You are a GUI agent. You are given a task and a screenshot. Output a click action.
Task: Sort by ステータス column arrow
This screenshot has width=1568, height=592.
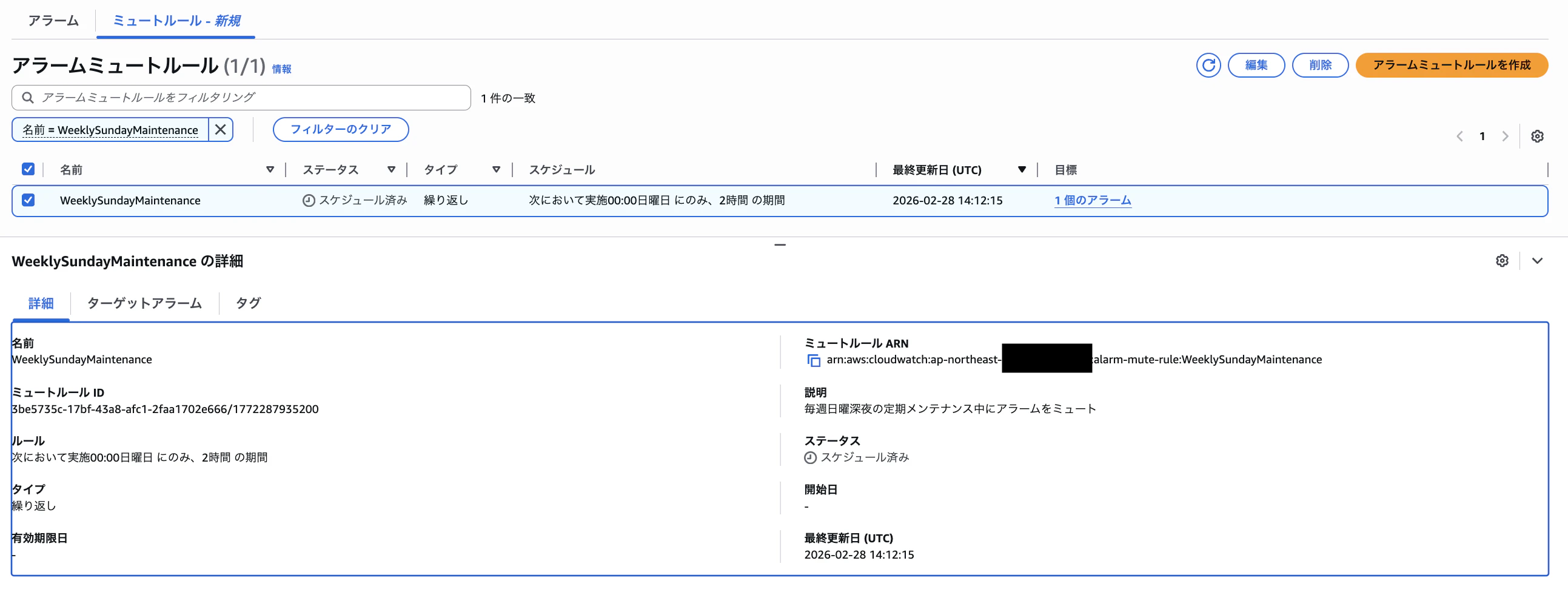[x=391, y=170]
